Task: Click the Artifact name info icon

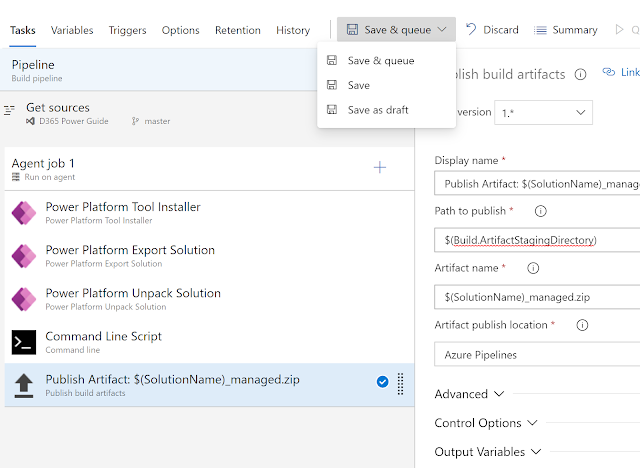Action: (533, 268)
